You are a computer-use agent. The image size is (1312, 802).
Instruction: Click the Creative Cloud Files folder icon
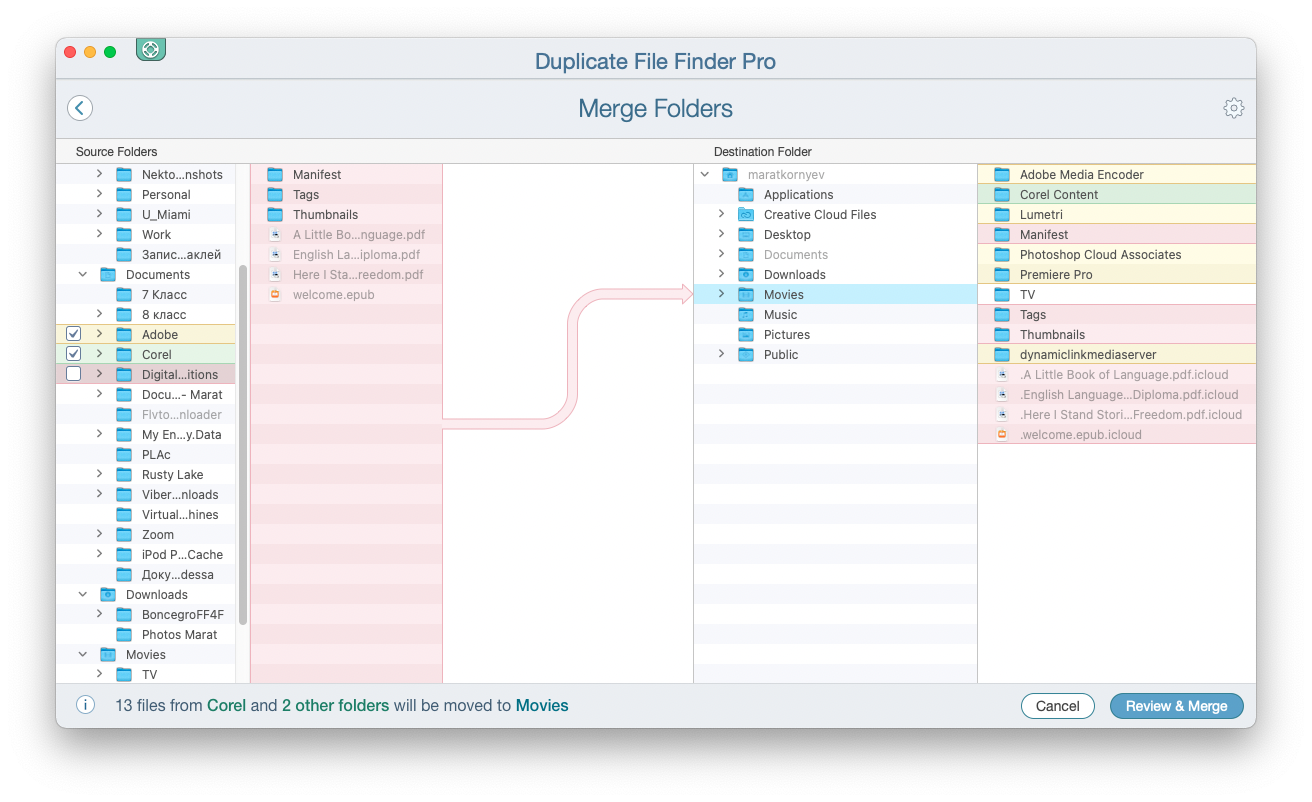coord(746,214)
